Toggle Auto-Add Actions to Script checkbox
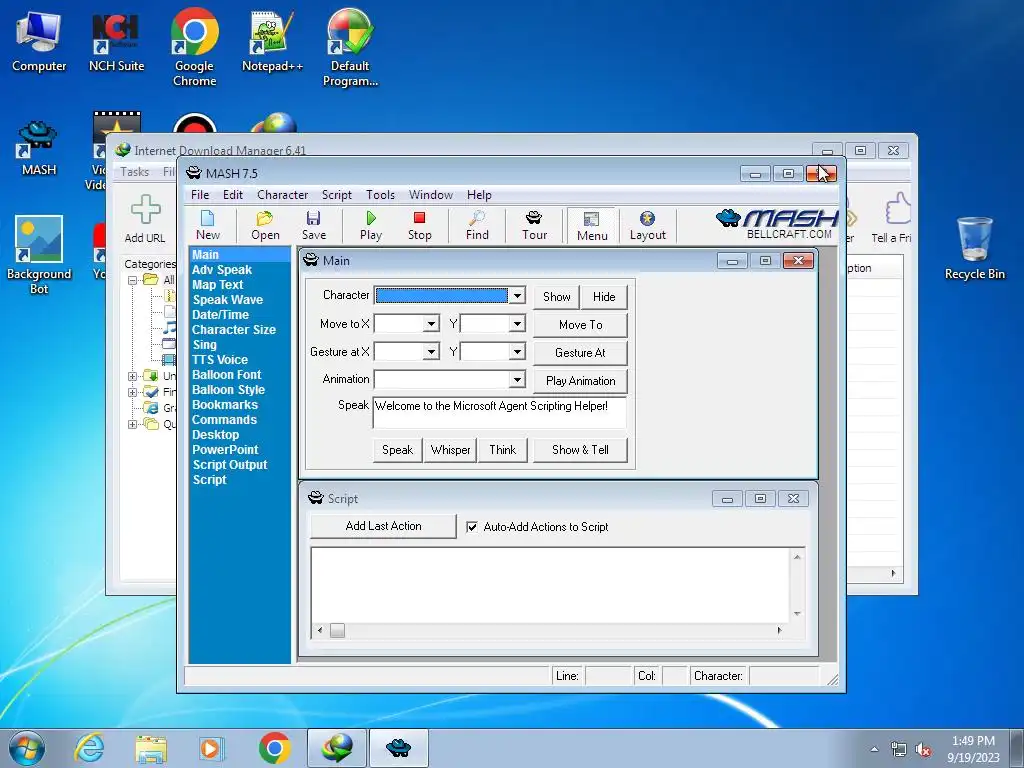1024x768 pixels. [472, 526]
